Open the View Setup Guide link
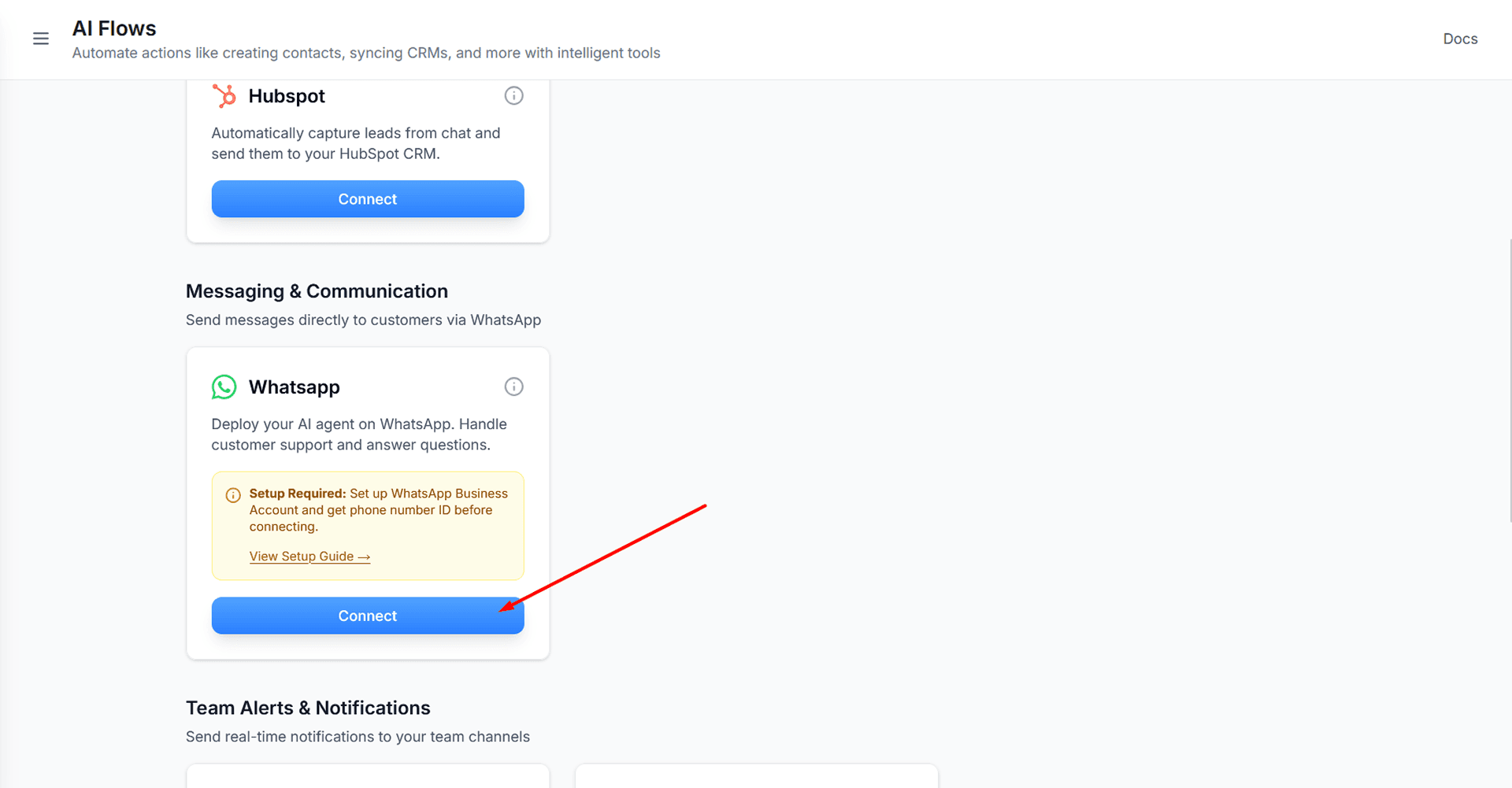This screenshot has width=1512, height=788. pyautogui.click(x=309, y=557)
